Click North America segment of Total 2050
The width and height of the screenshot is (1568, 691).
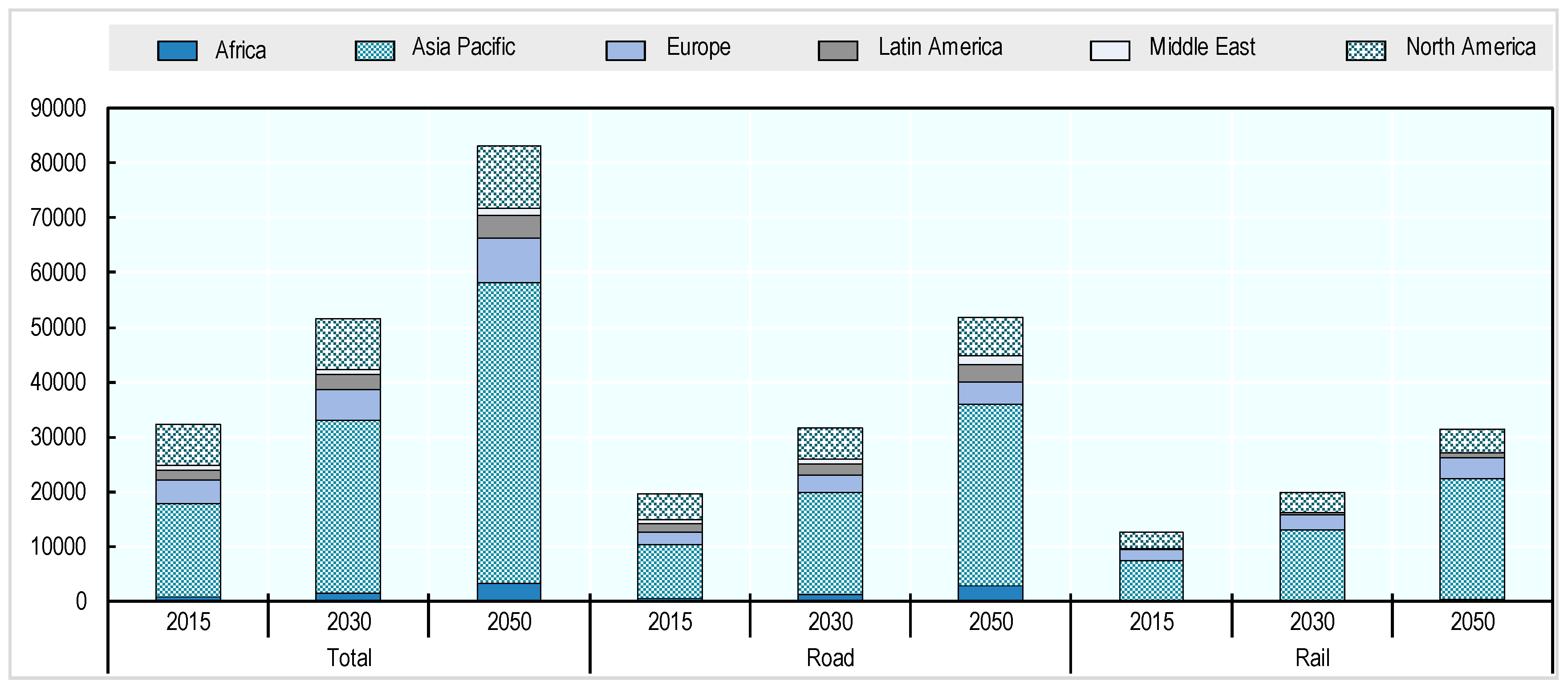[x=509, y=177]
